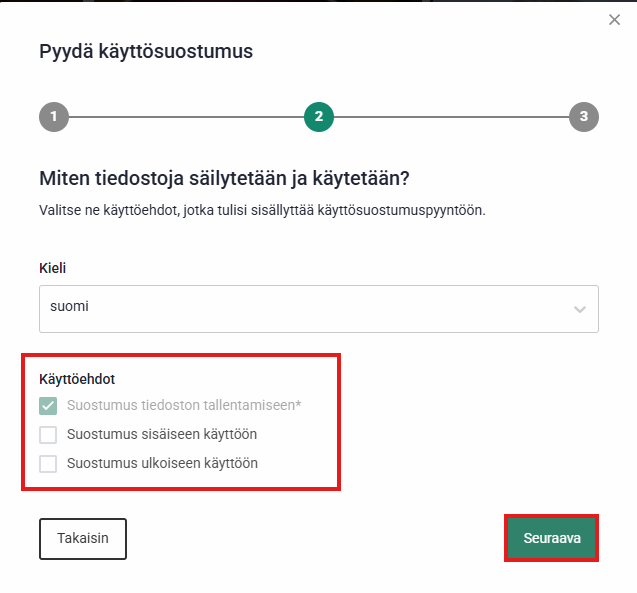
Task: Click the 'Suostumus ulkoiseen käyttöön' label text
Action: (x=162, y=464)
